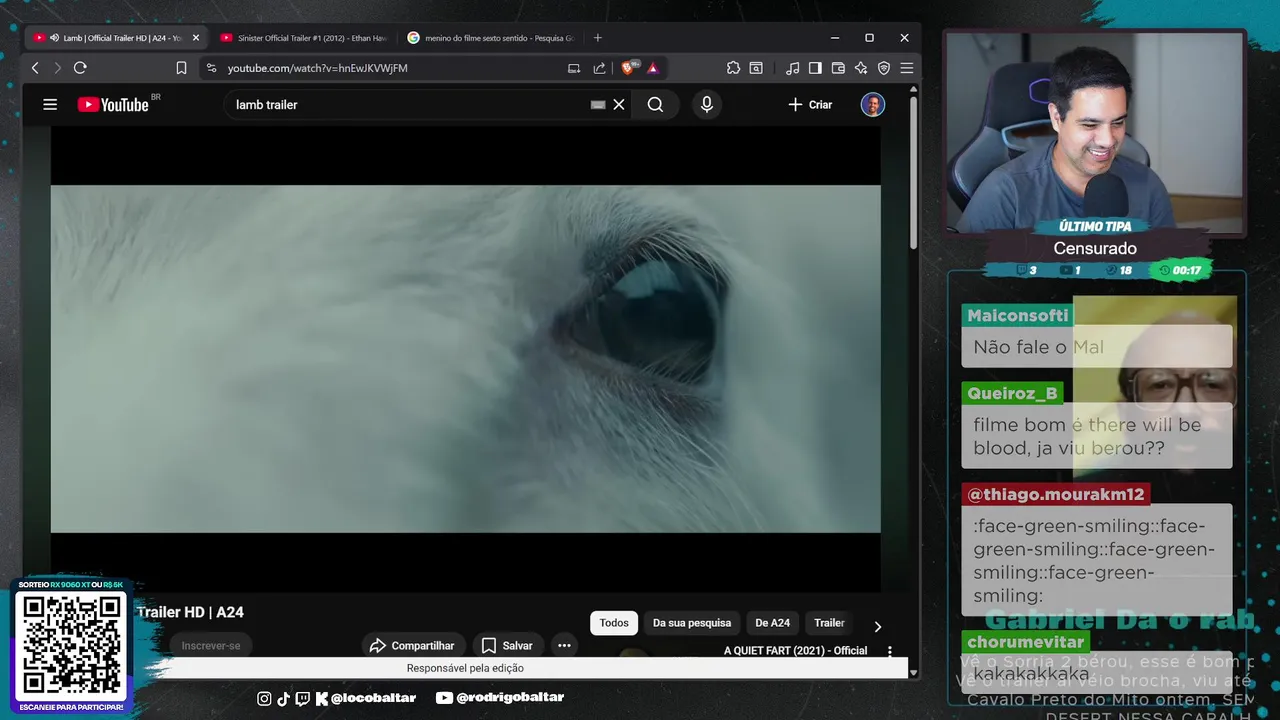The image size is (1280, 720).
Task: Bookmark this page using the bookmark icon
Action: (181, 68)
